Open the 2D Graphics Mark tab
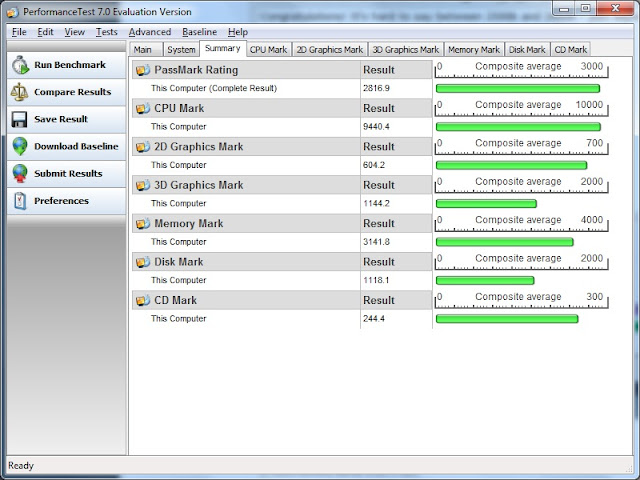Screen dimensions: 640x480 click(330, 50)
